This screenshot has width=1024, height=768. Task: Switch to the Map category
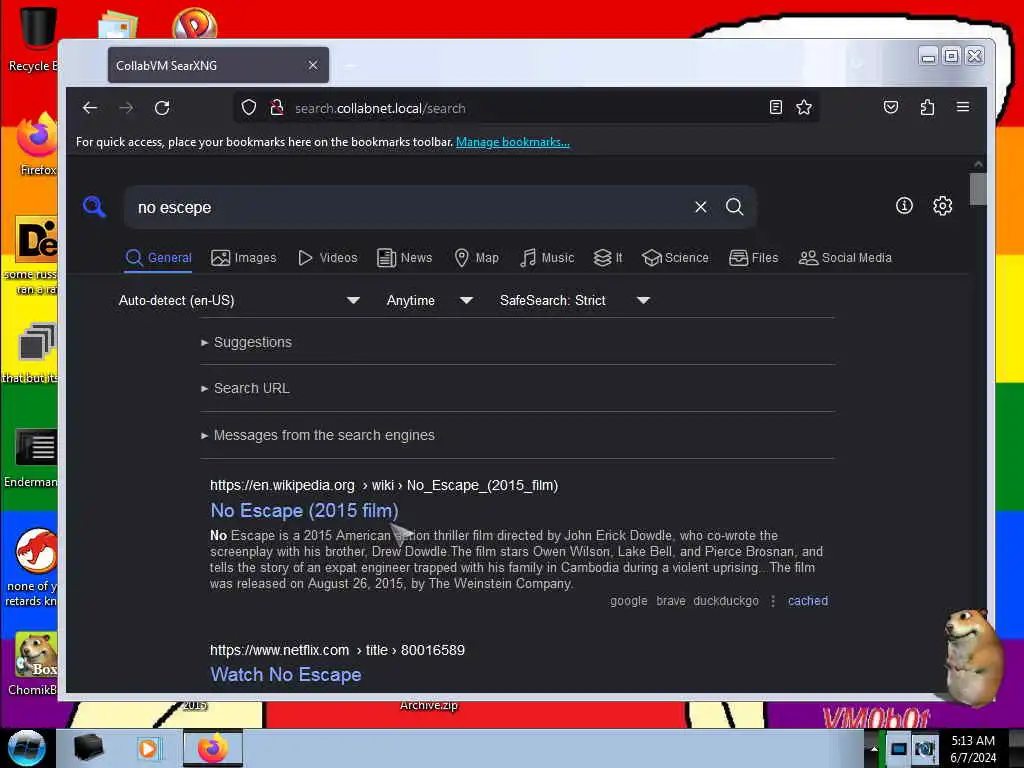[x=477, y=258]
